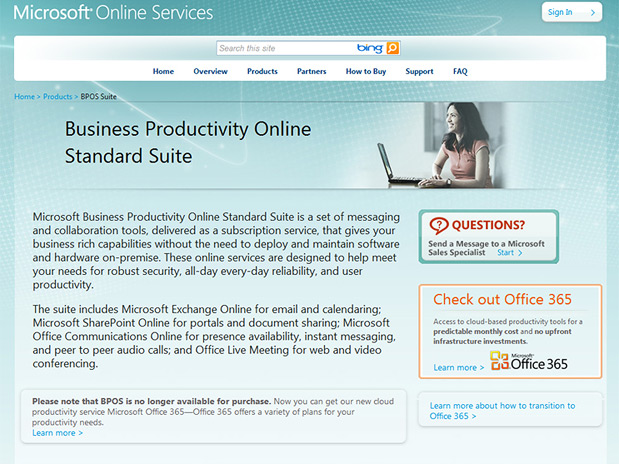Click the Questions speech bubble icon
619x464 pixels.
coord(439,225)
